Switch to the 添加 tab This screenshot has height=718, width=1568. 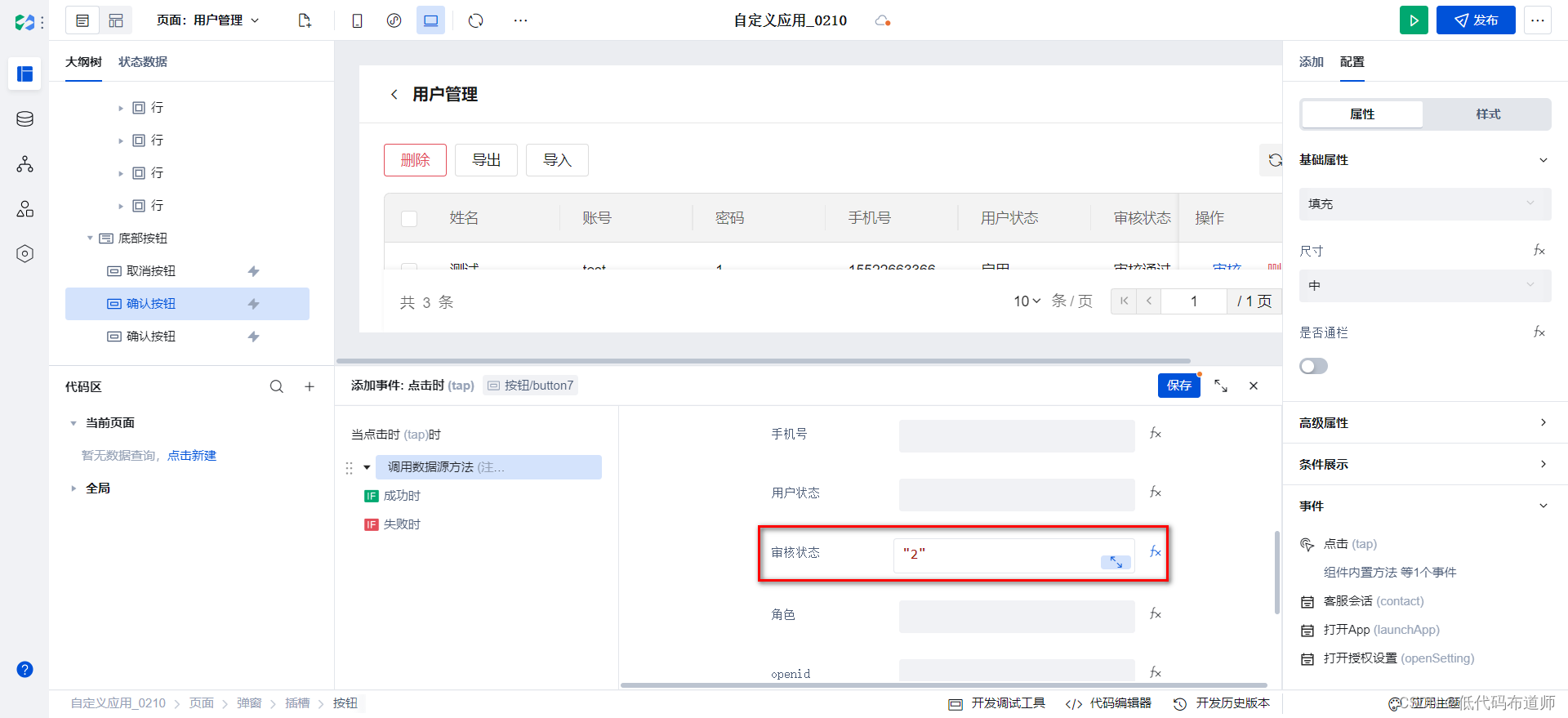(x=1312, y=62)
